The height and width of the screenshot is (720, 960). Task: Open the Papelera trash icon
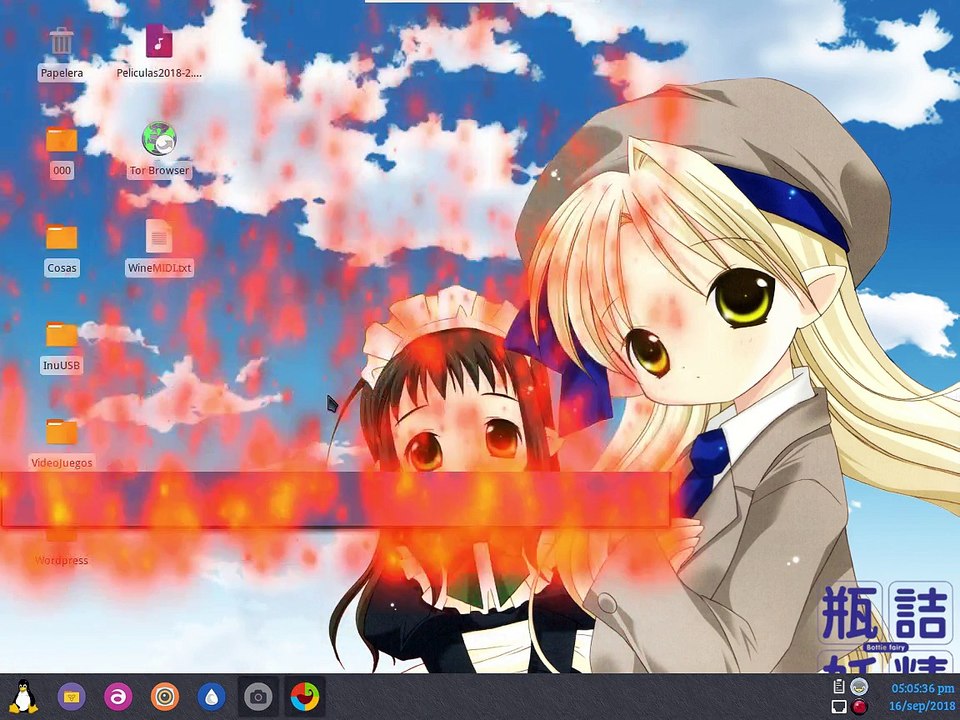61,43
